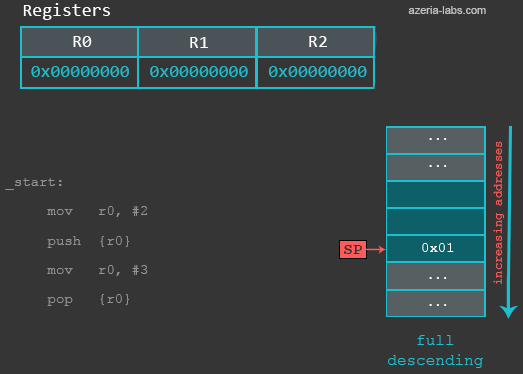
Task: Select the R1 register header cell
Action: [197, 42]
